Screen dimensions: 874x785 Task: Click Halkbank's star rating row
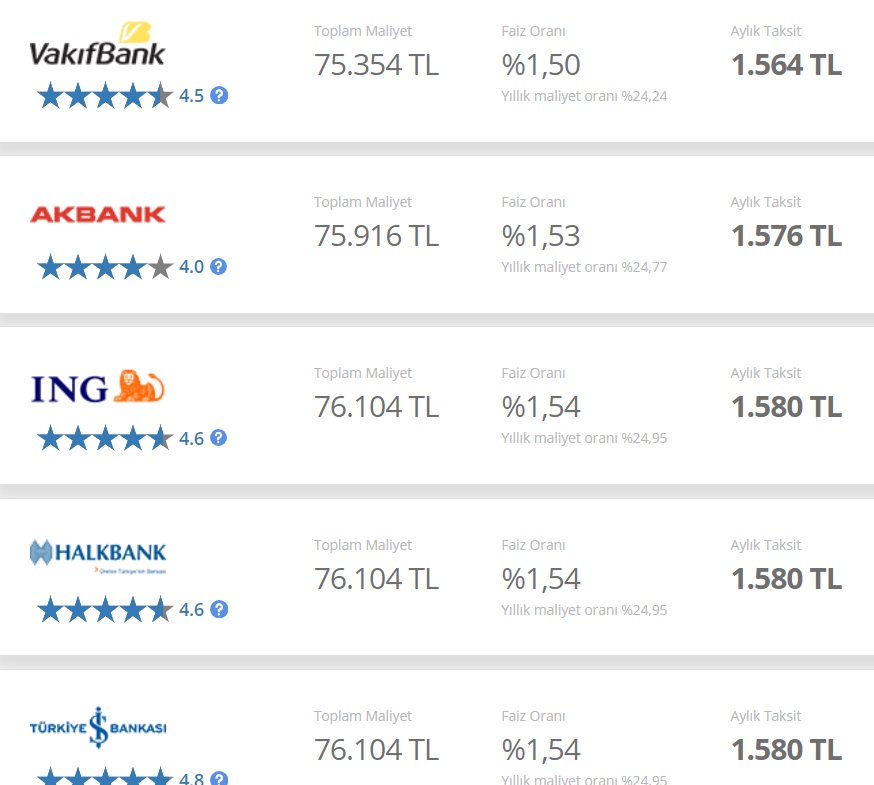(105, 609)
